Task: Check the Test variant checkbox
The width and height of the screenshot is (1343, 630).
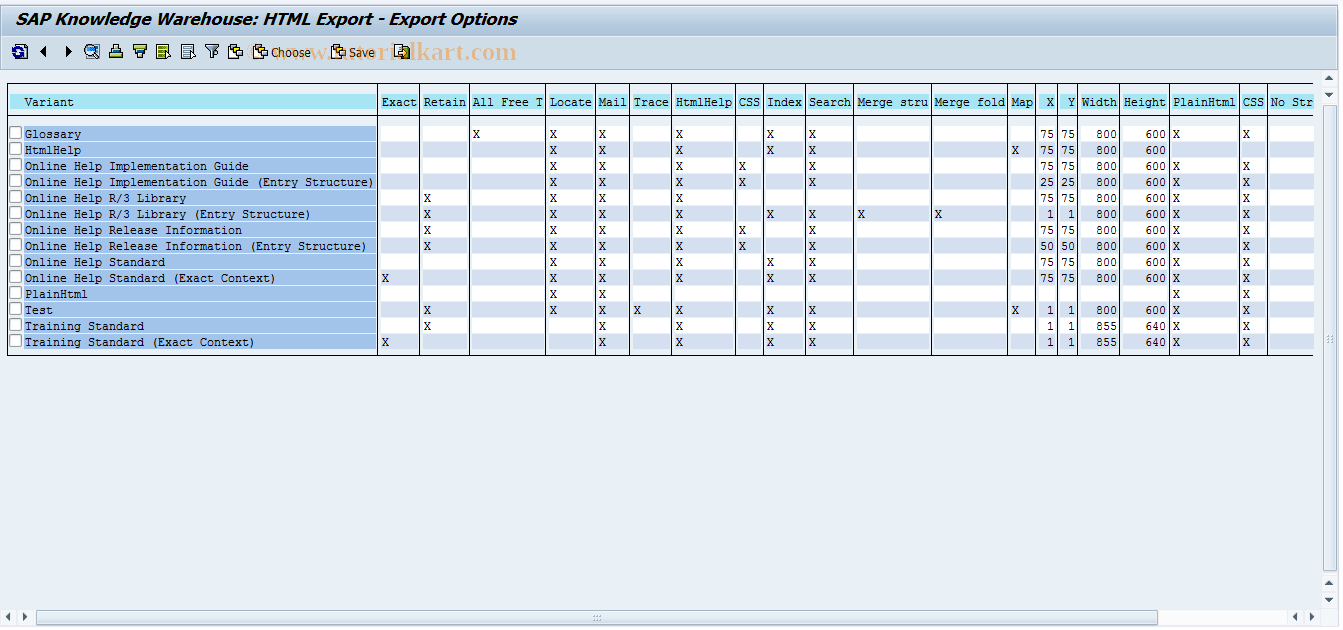Action: coord(15,309)
